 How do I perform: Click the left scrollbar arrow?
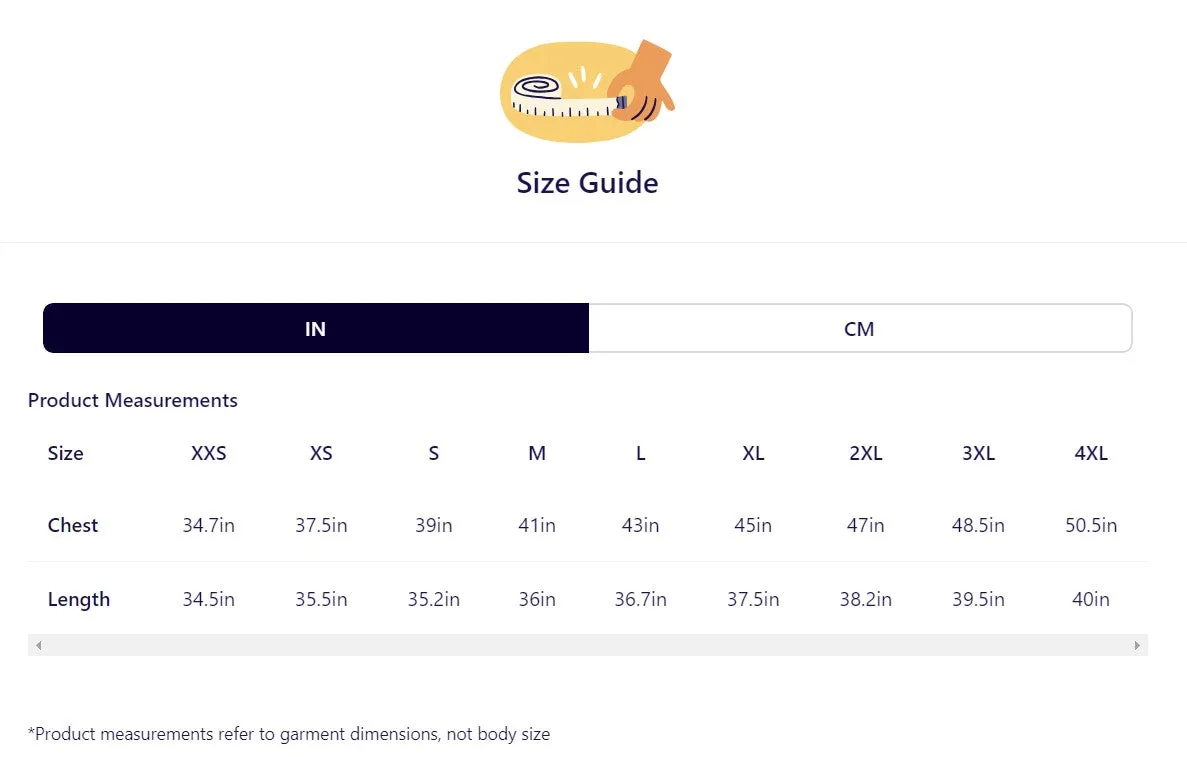[39, 645]
